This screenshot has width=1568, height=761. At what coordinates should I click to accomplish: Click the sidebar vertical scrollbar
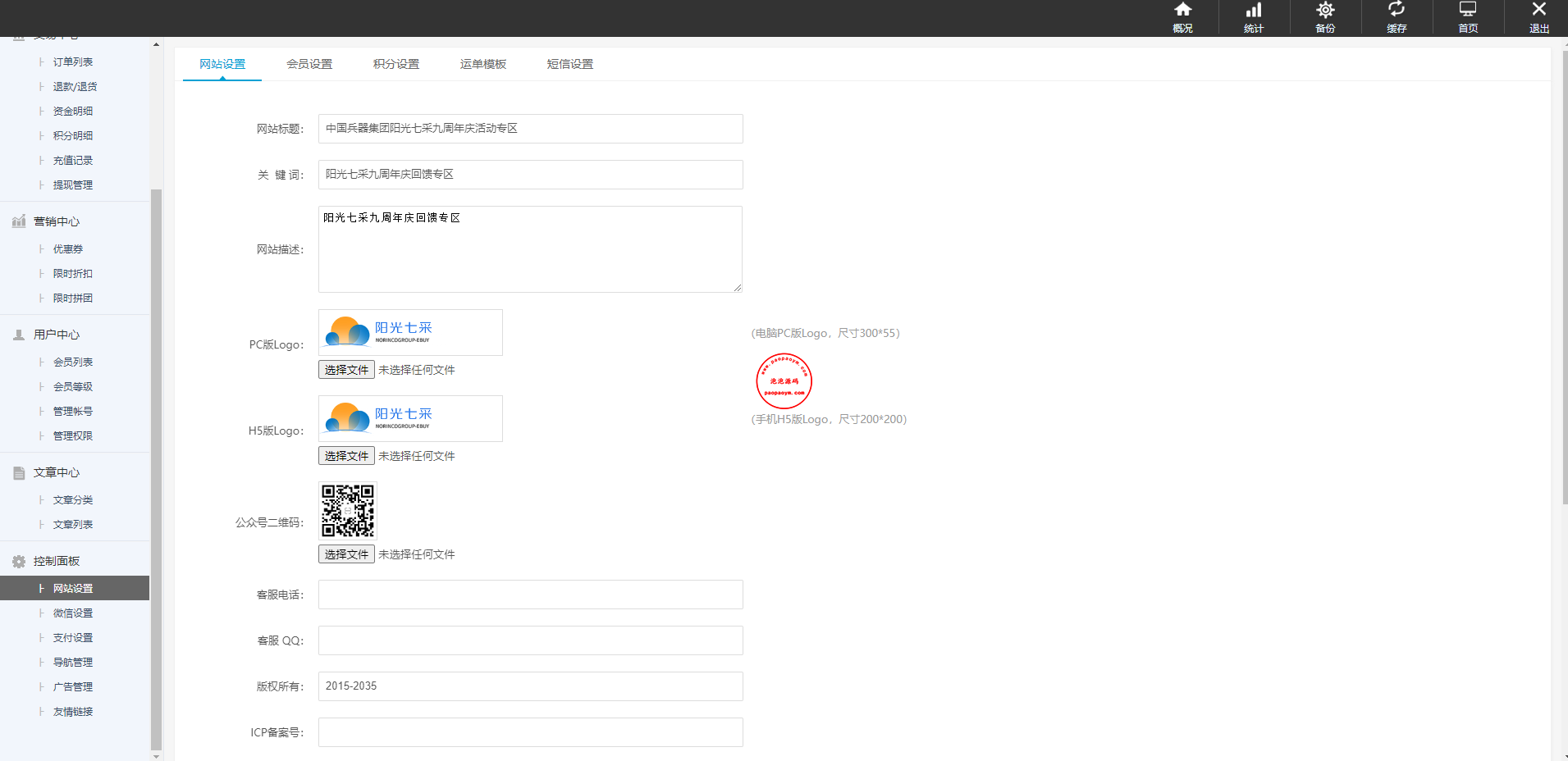tap(156, 467)
